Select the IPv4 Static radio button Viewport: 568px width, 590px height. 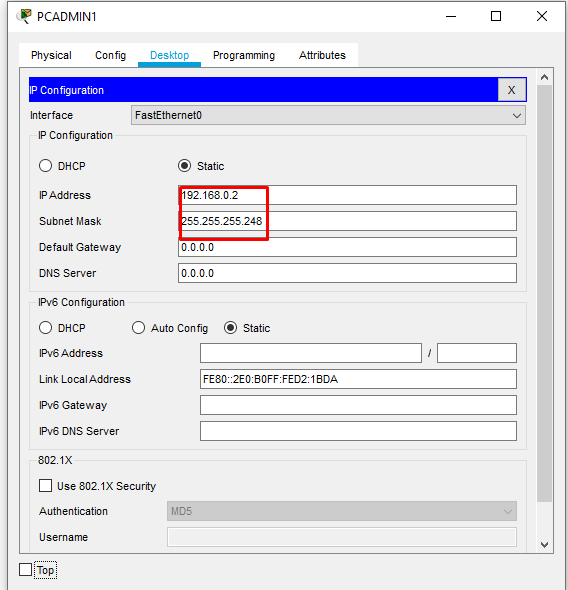pos(184,166)
